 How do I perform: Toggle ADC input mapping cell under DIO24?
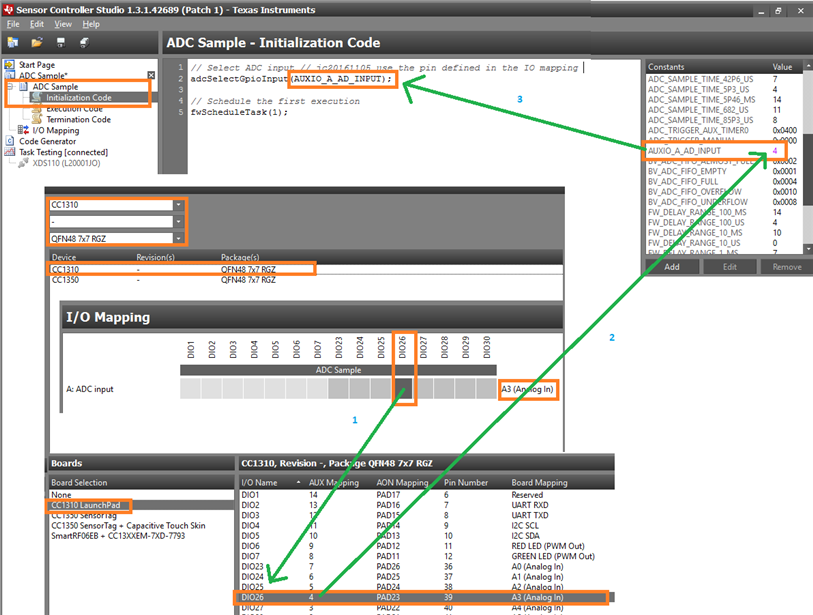coord(360,388)
